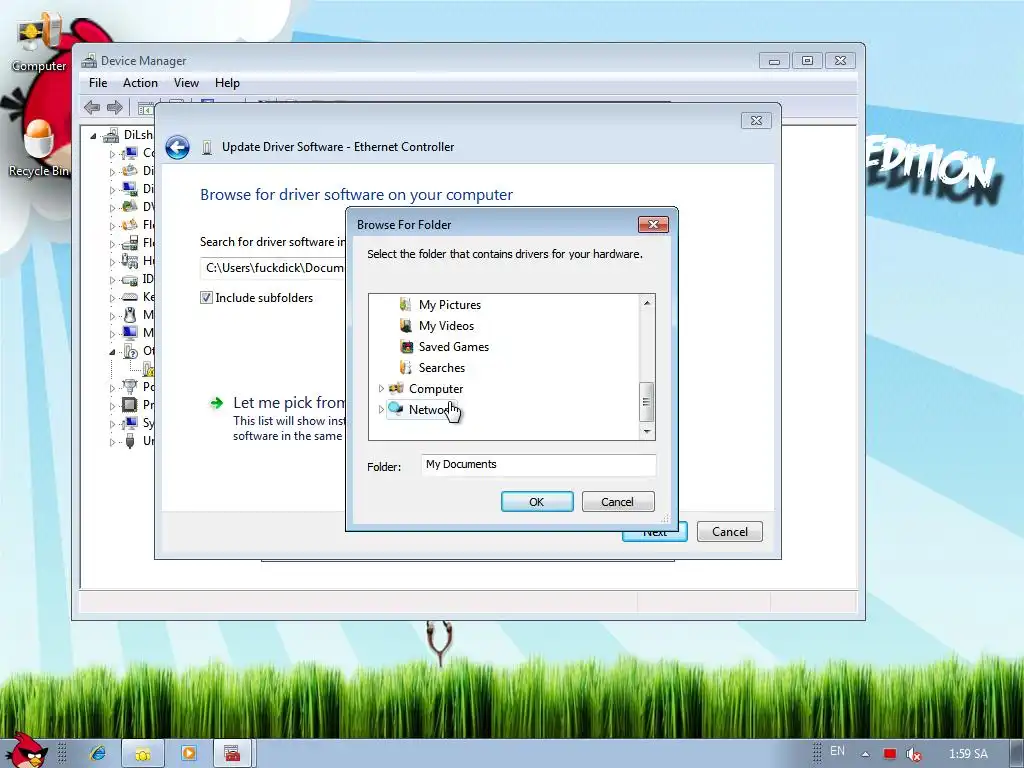1024x768 pixels.
Task: Expand the Floppy disk drives category
Action: coord(112,226)
